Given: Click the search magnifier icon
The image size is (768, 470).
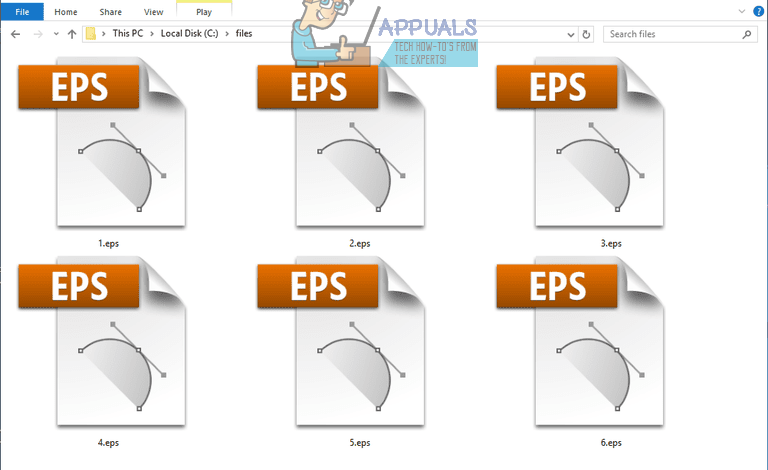Looking at the screenshot, I should click(x=746, y=34).
